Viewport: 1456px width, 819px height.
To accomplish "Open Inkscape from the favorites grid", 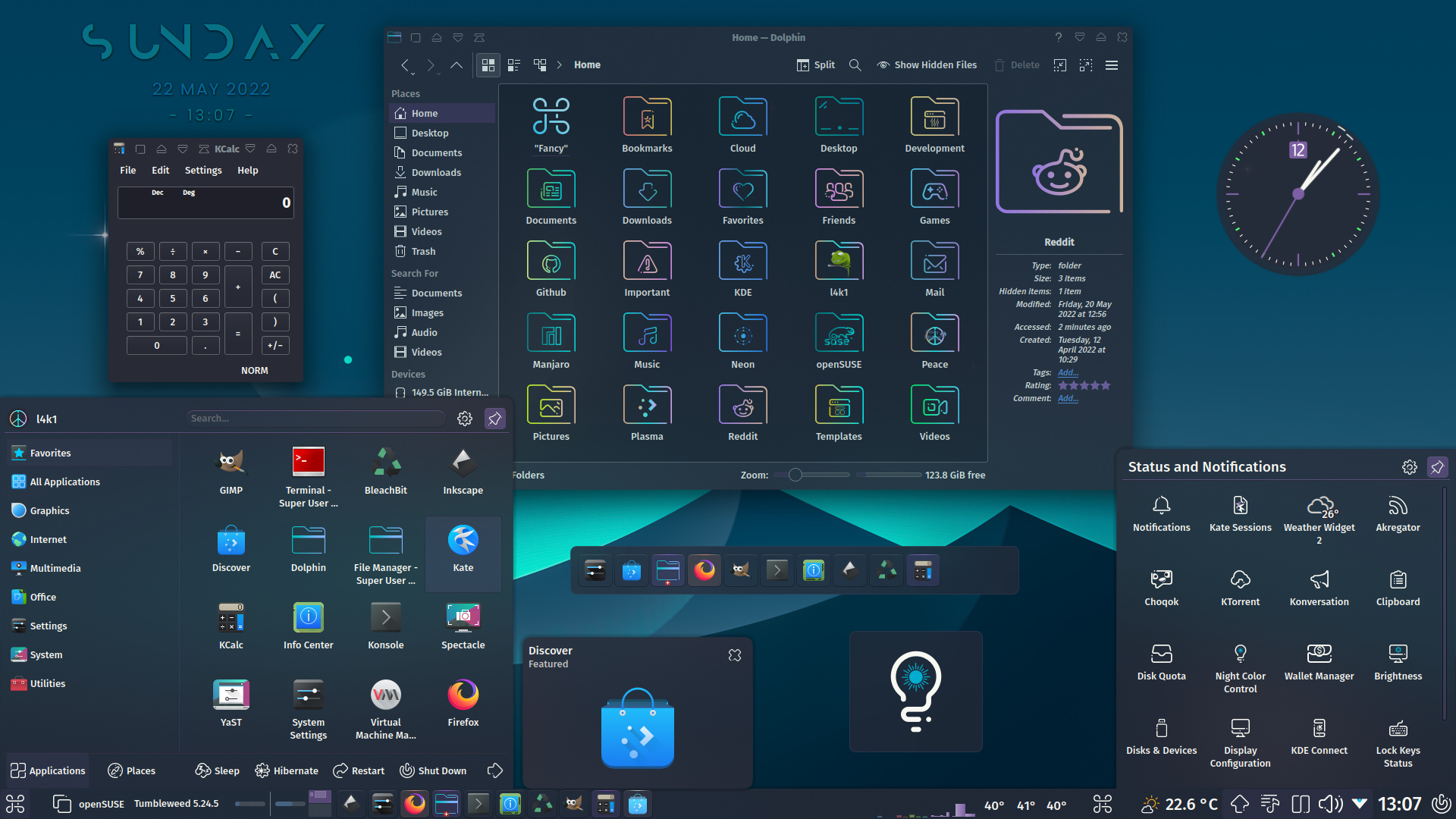I will pos(463,471).
